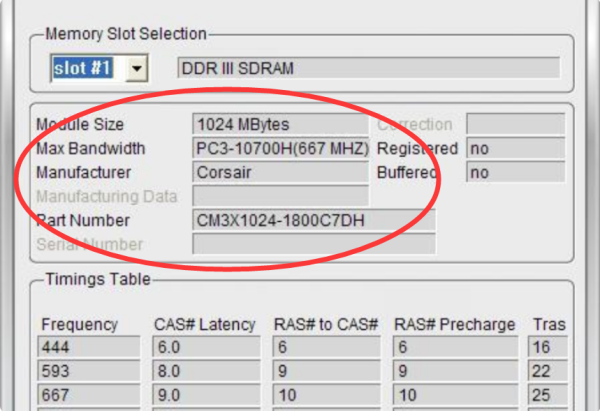Click the Tras value '22'

click(548, 371)
